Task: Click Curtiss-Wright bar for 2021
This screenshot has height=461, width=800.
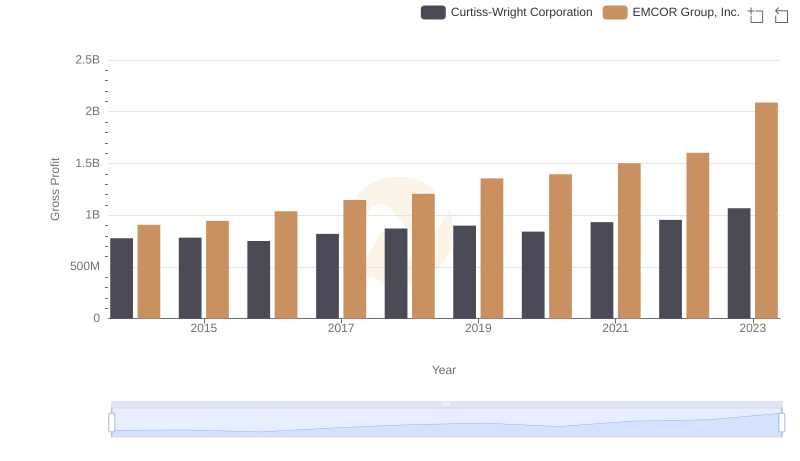Action: coord(602,270)
